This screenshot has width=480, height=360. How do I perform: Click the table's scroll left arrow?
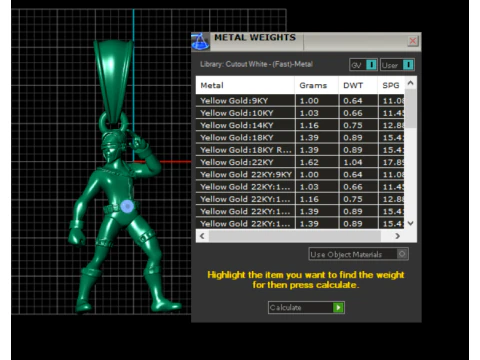202,236
